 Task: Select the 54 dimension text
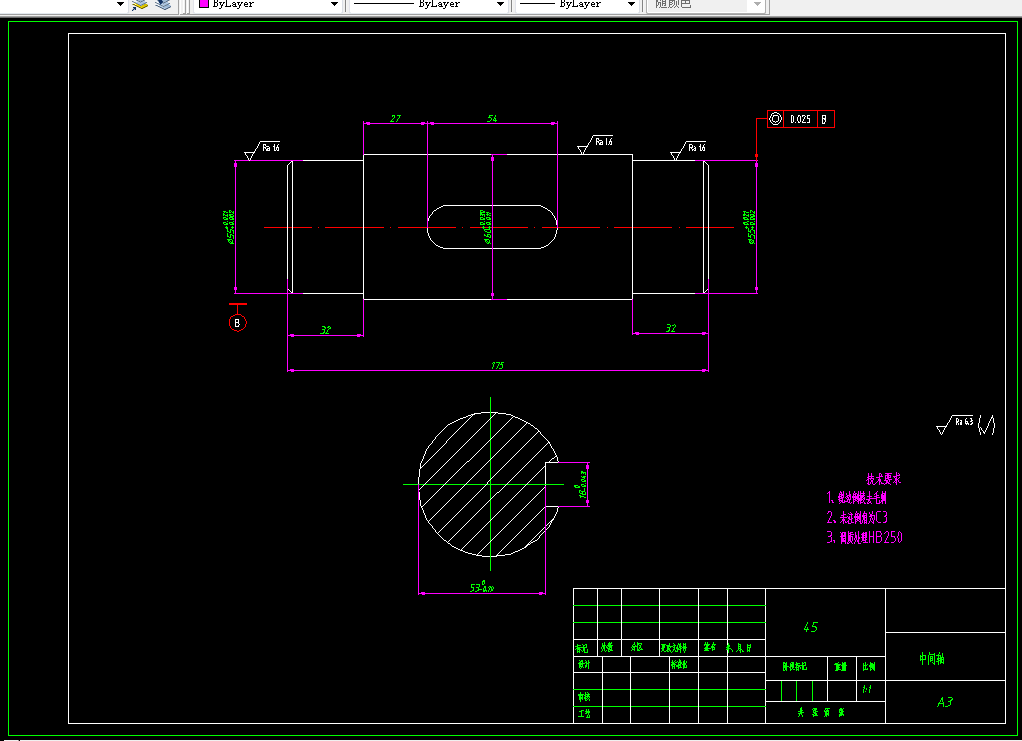tap(492, 118)
